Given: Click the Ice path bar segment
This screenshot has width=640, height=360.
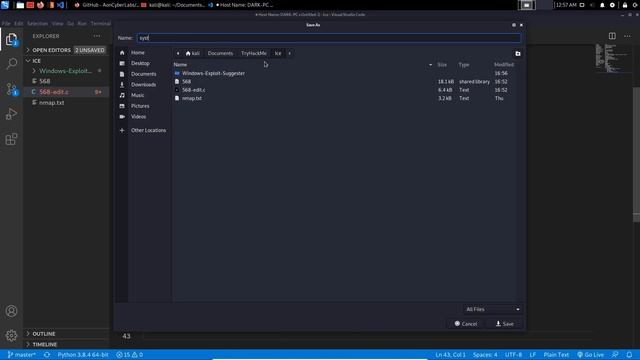Looking at the screenshot, I should (x=278, y=53).
